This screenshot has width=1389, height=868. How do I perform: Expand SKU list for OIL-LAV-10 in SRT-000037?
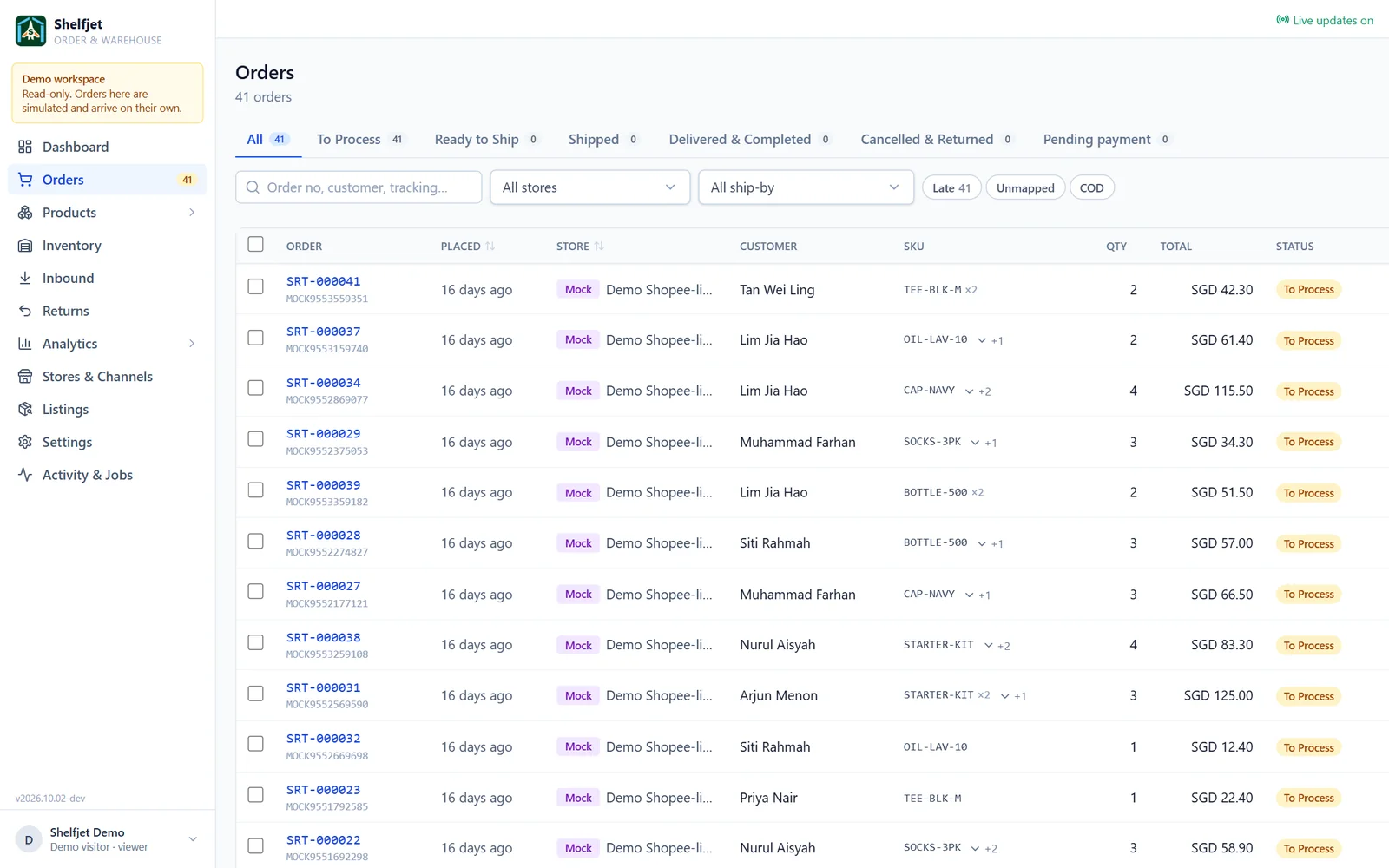(x=982, y=340)
